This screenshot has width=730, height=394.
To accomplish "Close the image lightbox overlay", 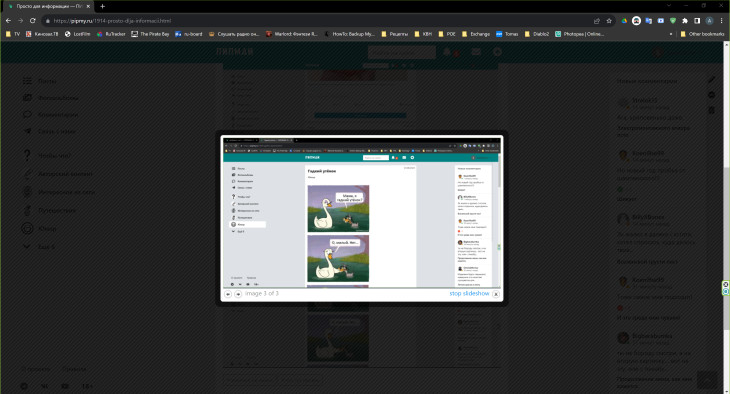I will click(x=496, y=294).
